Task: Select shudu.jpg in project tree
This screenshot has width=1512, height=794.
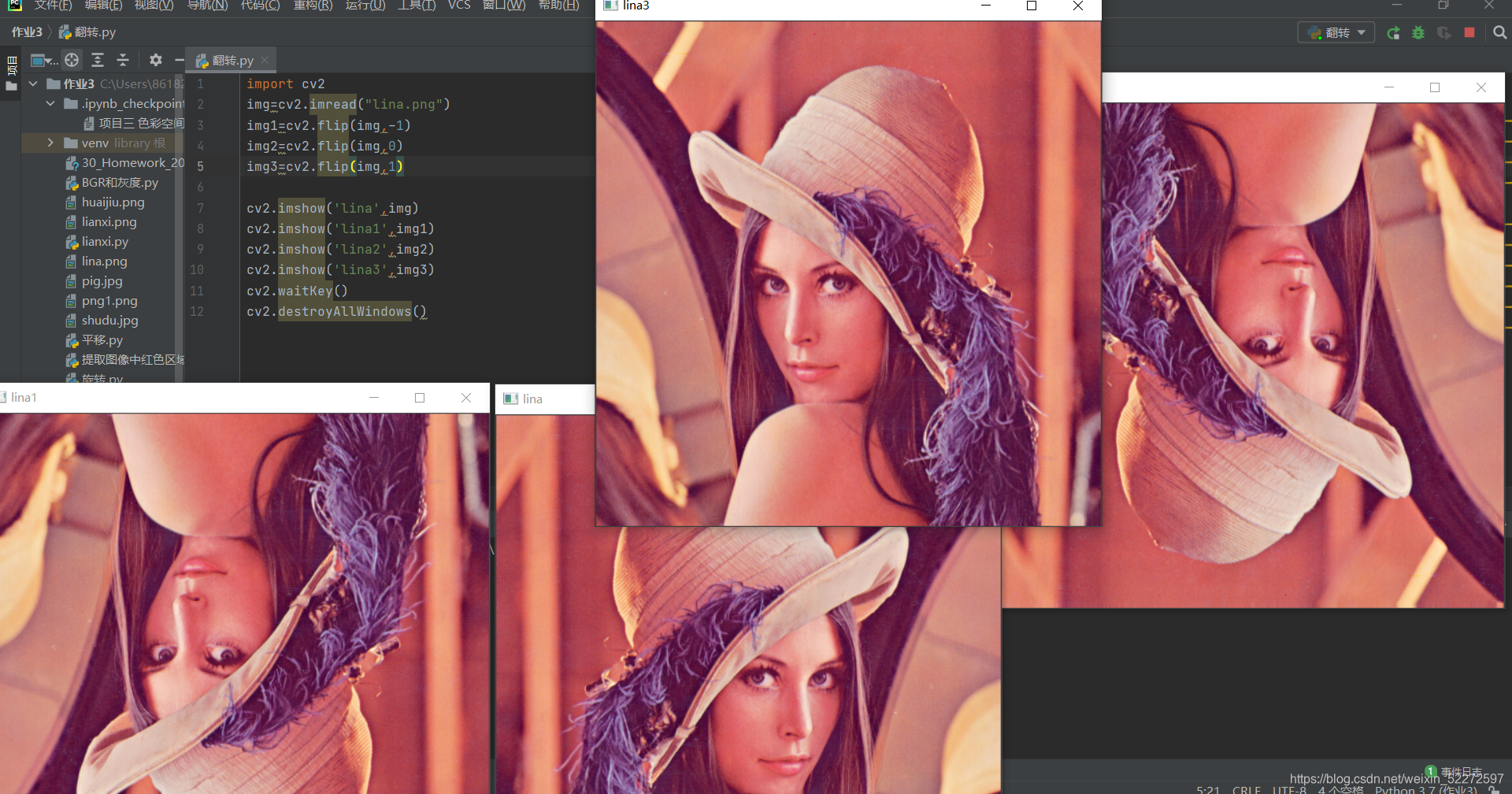Action: coord(102,321)
